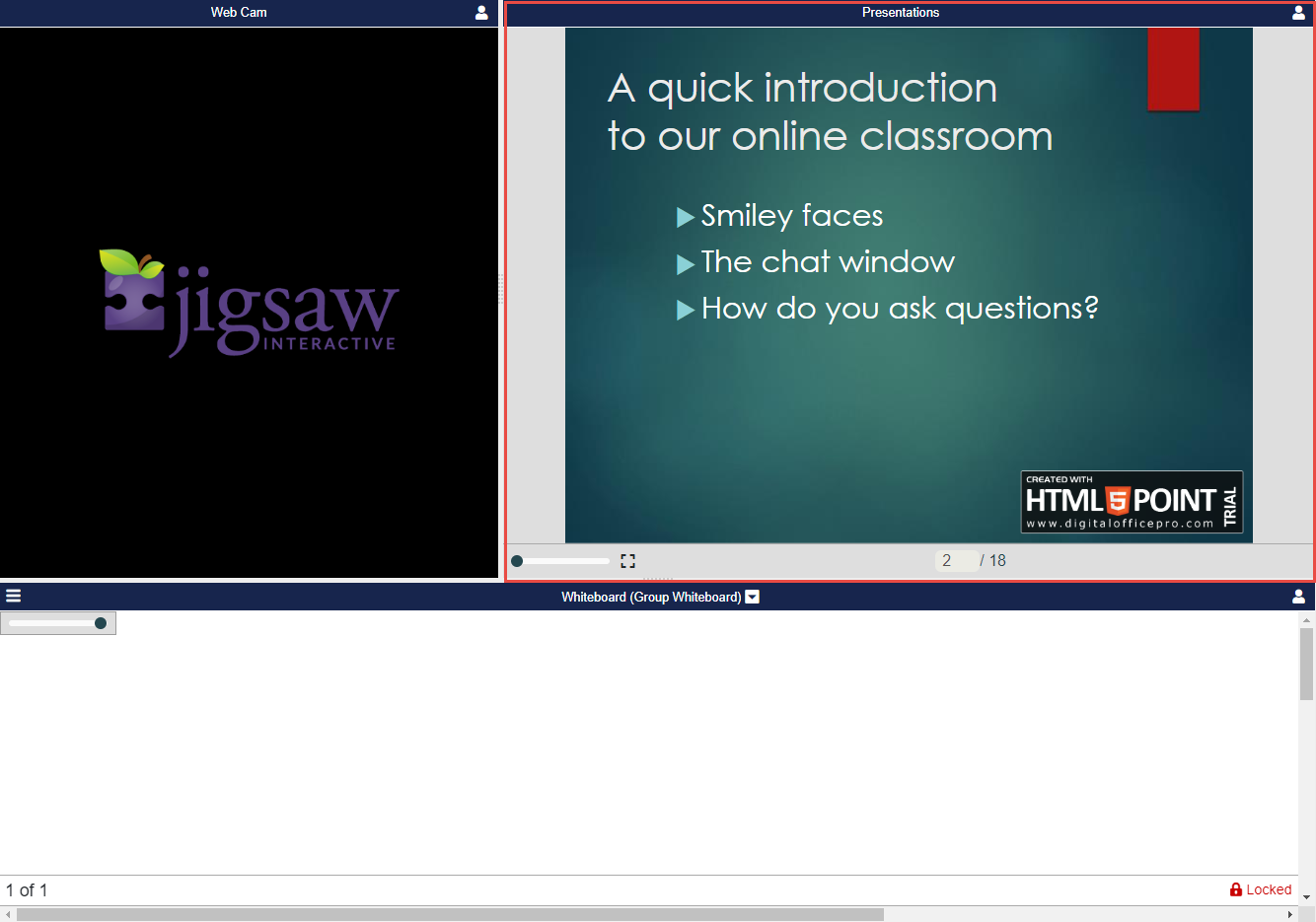Click the Whiteboard (Group Whiteboard) title text
The height and width of the screenshot is (922, 1316).
(x=650, y=597)
